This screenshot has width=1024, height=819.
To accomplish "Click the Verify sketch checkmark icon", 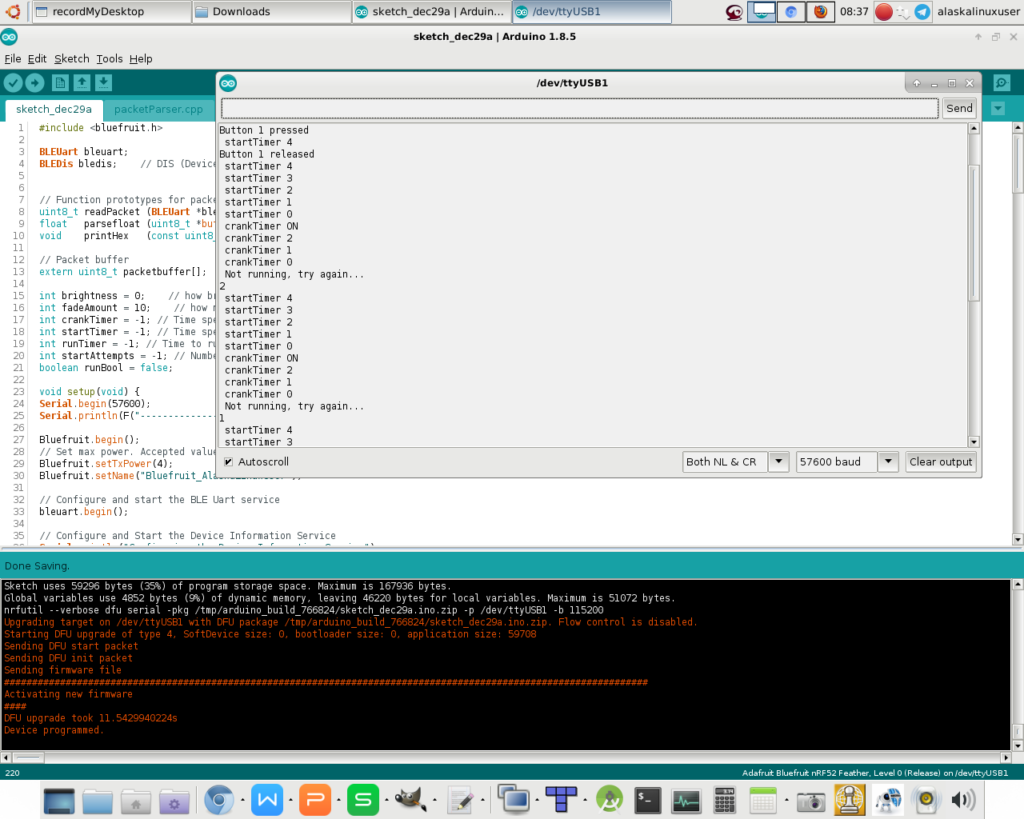I will coord(13,83).
